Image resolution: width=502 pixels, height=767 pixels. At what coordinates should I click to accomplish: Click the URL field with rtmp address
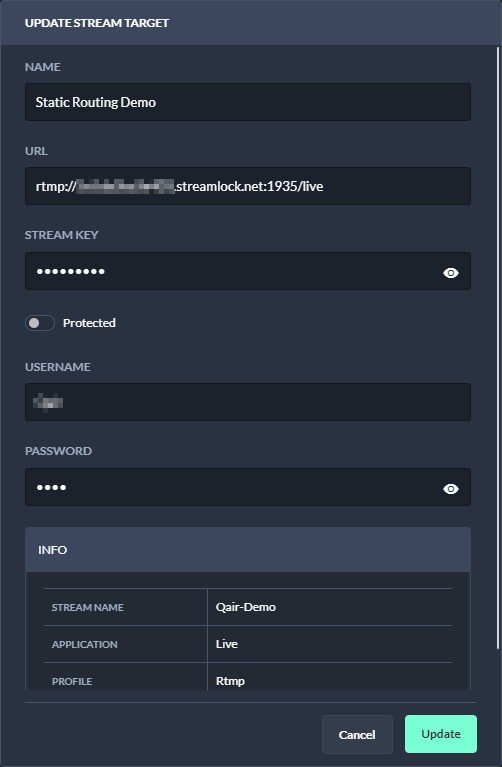248,186
